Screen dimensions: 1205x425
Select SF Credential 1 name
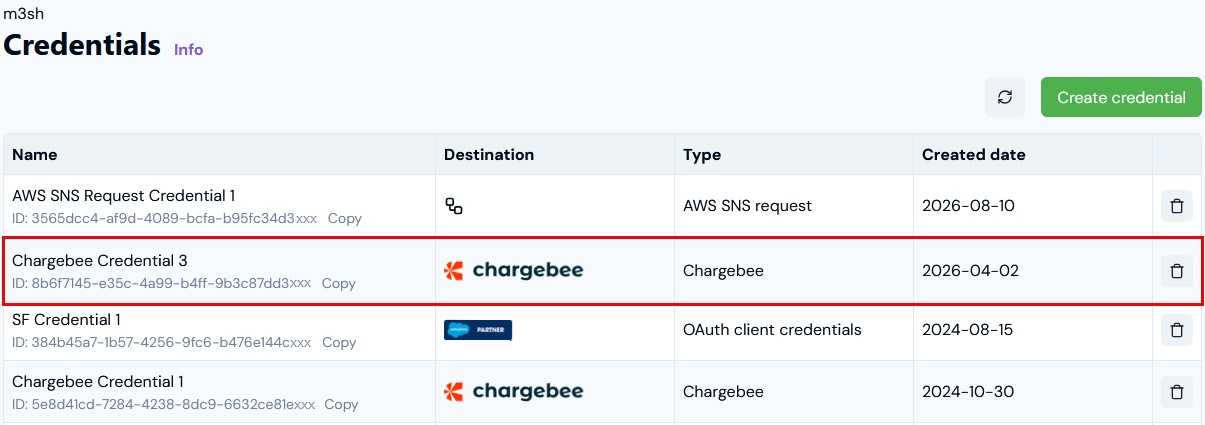click(x=67, y=320)
